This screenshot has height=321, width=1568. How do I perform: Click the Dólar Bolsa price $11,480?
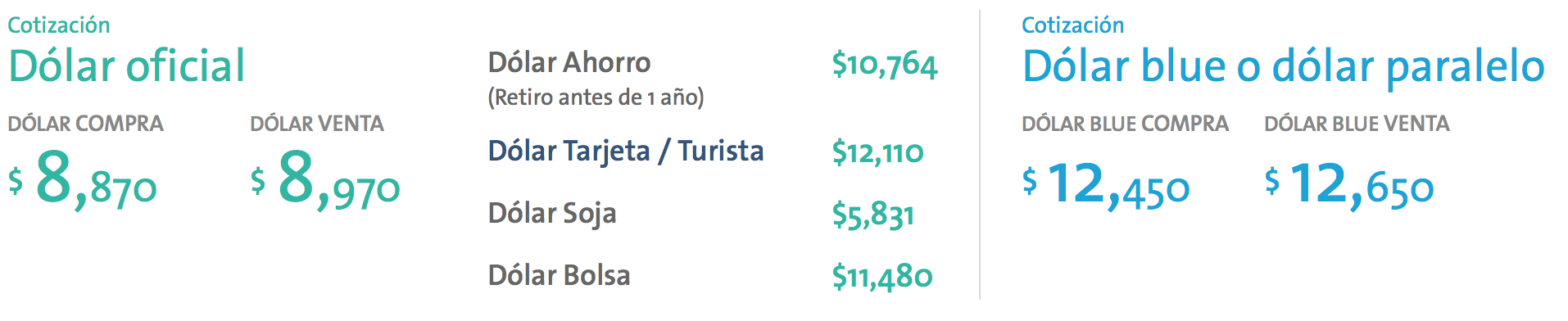pyautogui.click(x=882, y=278)
